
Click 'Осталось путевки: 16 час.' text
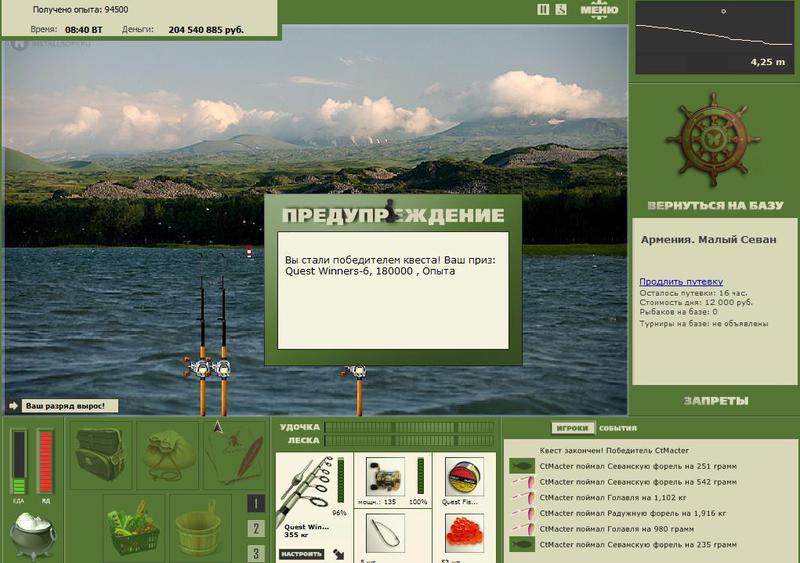coord(693,293)
